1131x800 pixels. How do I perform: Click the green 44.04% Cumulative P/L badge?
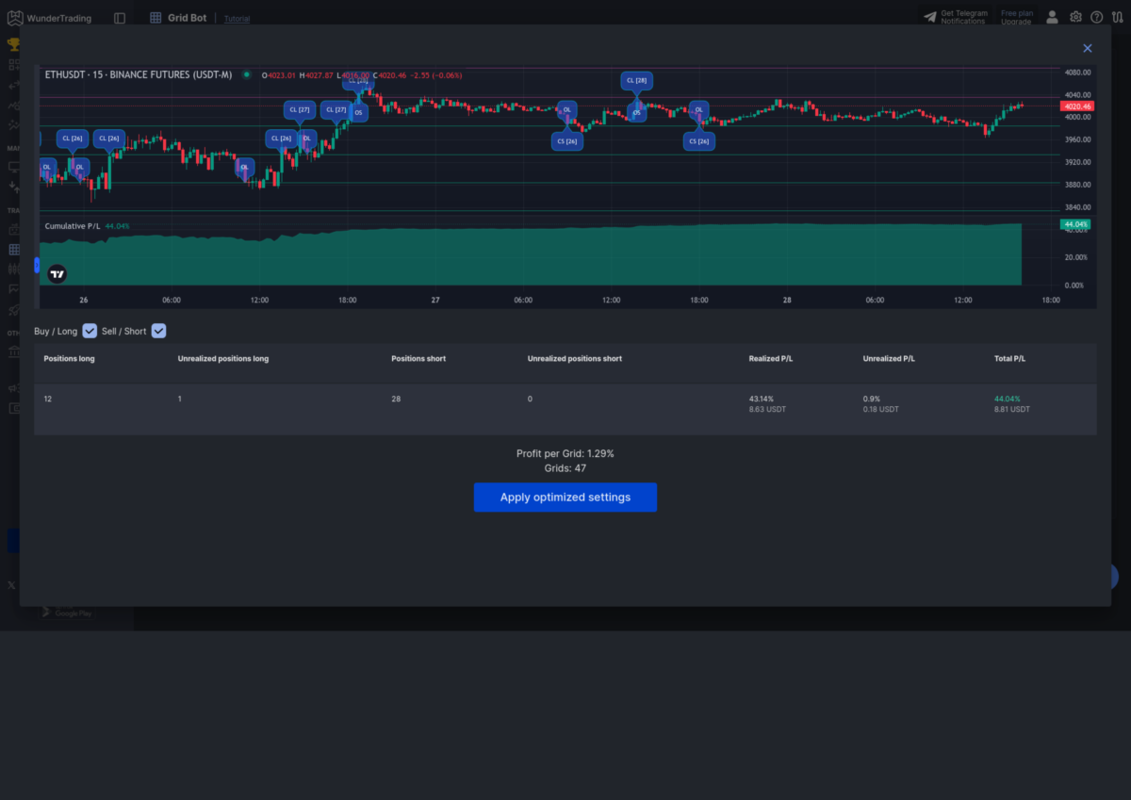pos(1074,225)
